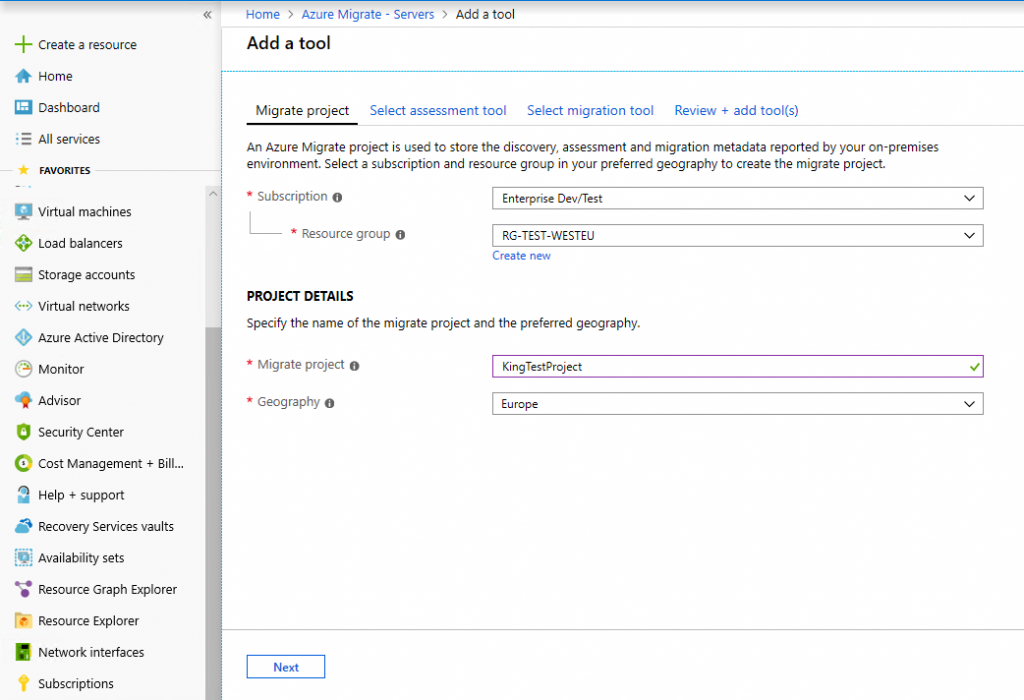Open Resource Explorer icon
The image size is (1024, 700).
click(23, 620)
